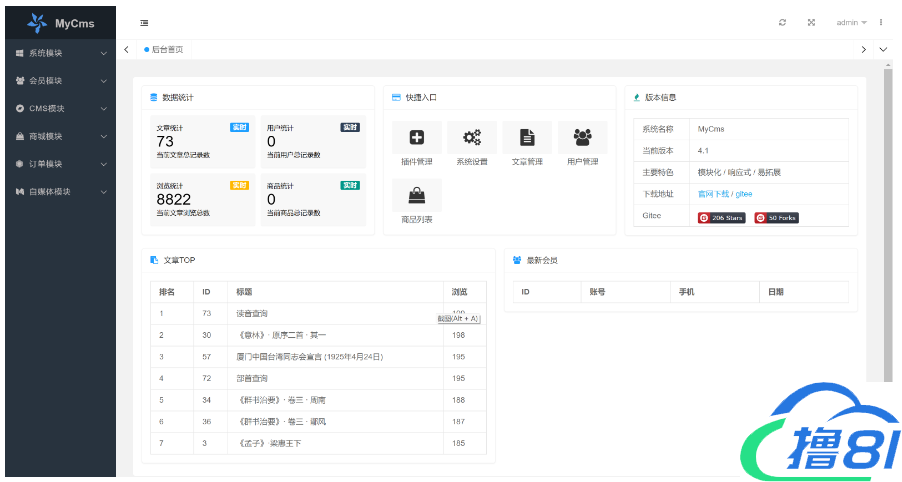Open the 系统设置 gears shortcut icon
This screenshot has width=902, height=482.
(x=472, y=138)
